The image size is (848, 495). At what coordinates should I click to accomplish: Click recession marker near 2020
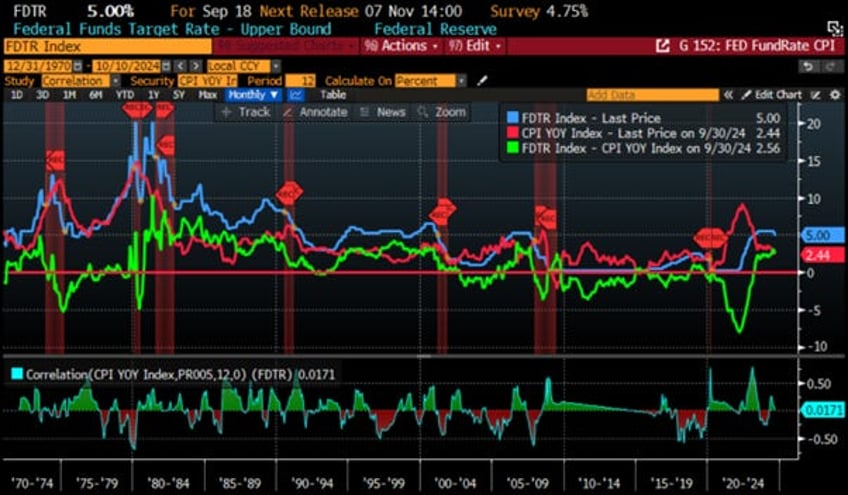click(710, 239)
